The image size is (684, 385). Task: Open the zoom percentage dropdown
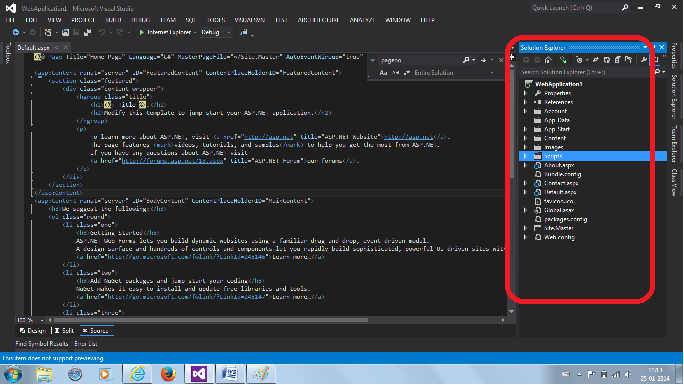click(x=42, y=320)
